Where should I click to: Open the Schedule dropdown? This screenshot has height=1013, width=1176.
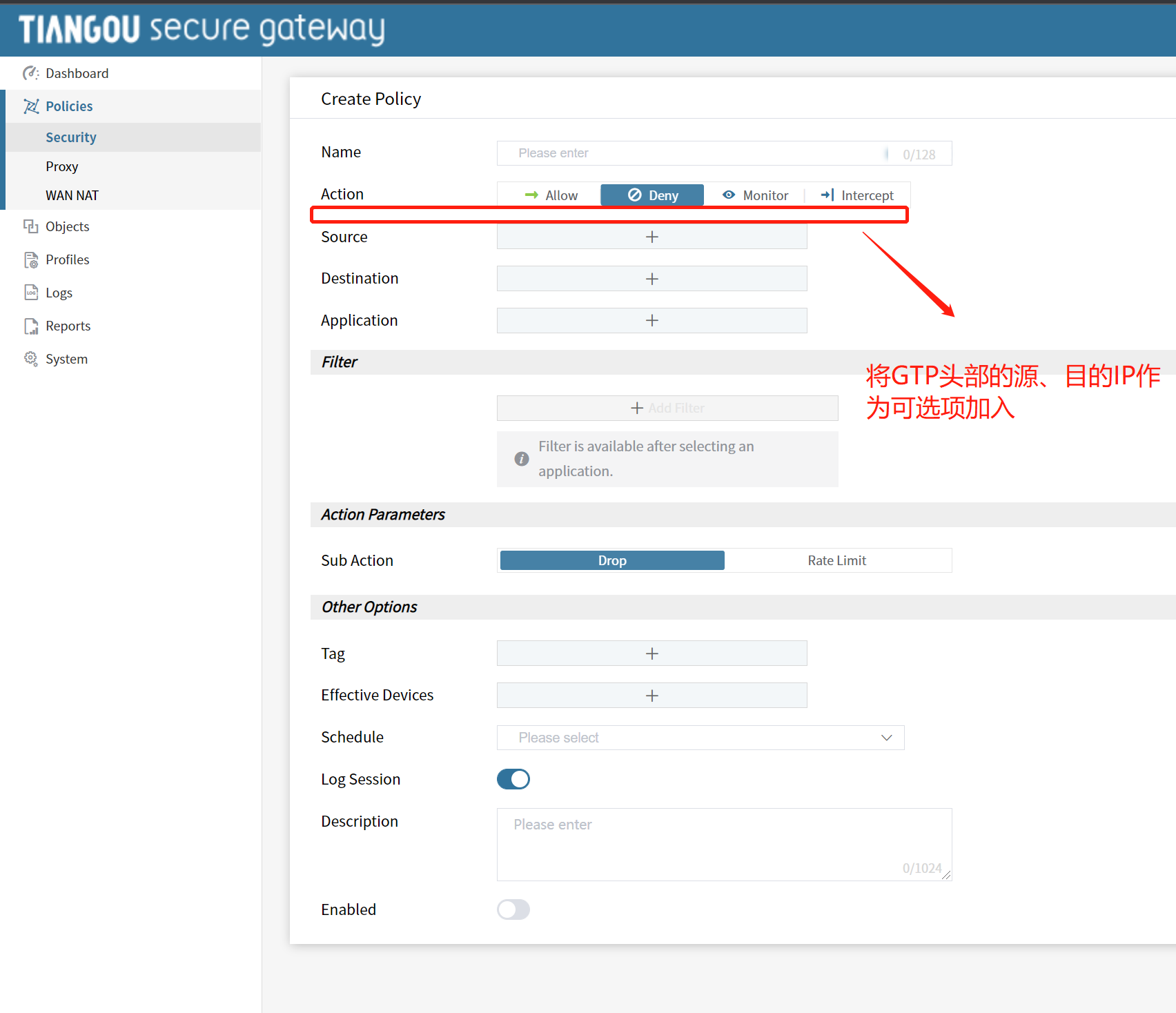pos(700,738)
